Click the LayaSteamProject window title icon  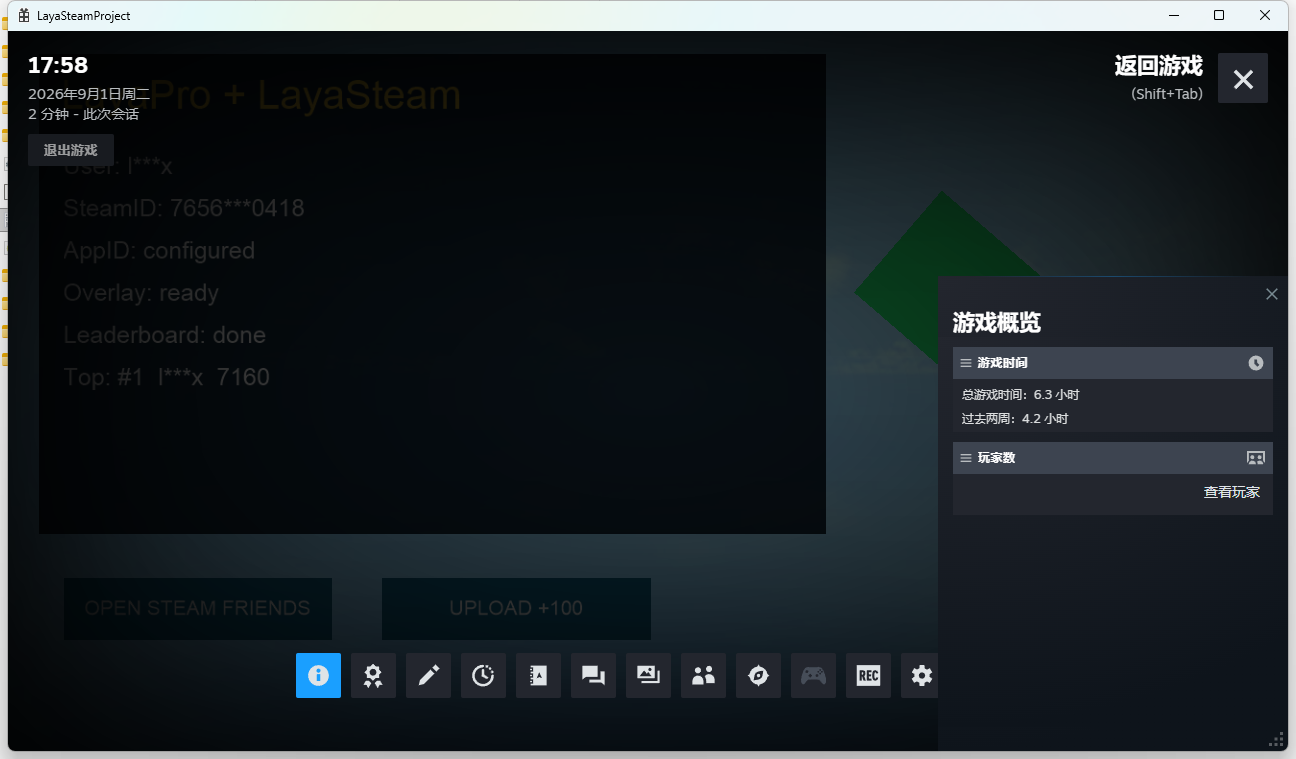[x=24, y=16]
